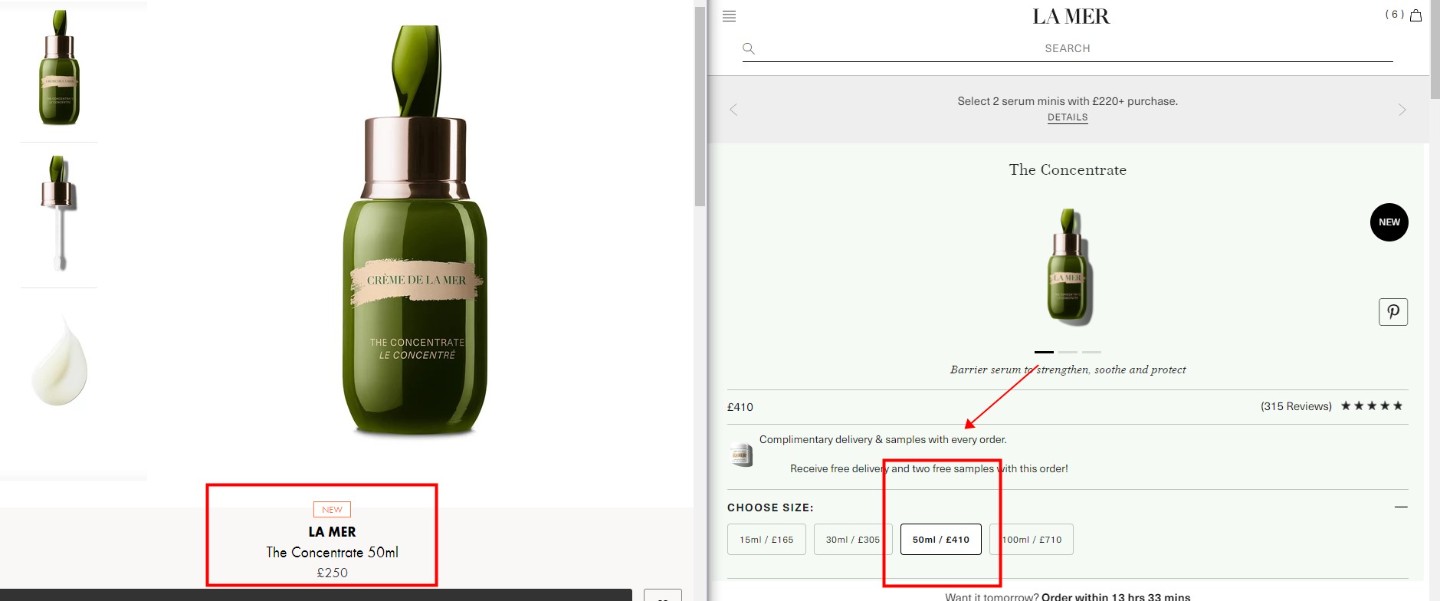Screen dimensions: 1440x601
Task: Show the third product image via carousel dot
Action: click(x=1091, y=352)
